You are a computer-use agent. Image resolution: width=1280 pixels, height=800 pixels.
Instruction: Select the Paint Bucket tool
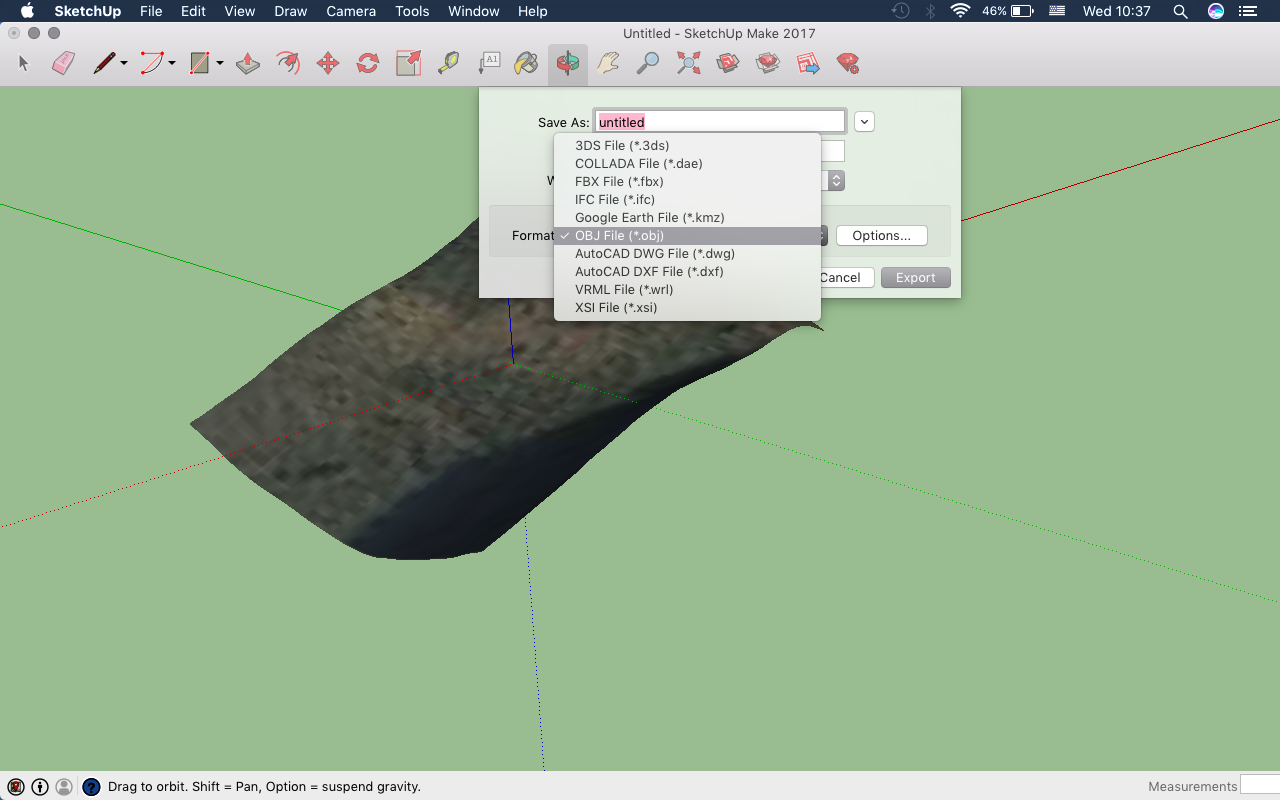tap(526, 64)
